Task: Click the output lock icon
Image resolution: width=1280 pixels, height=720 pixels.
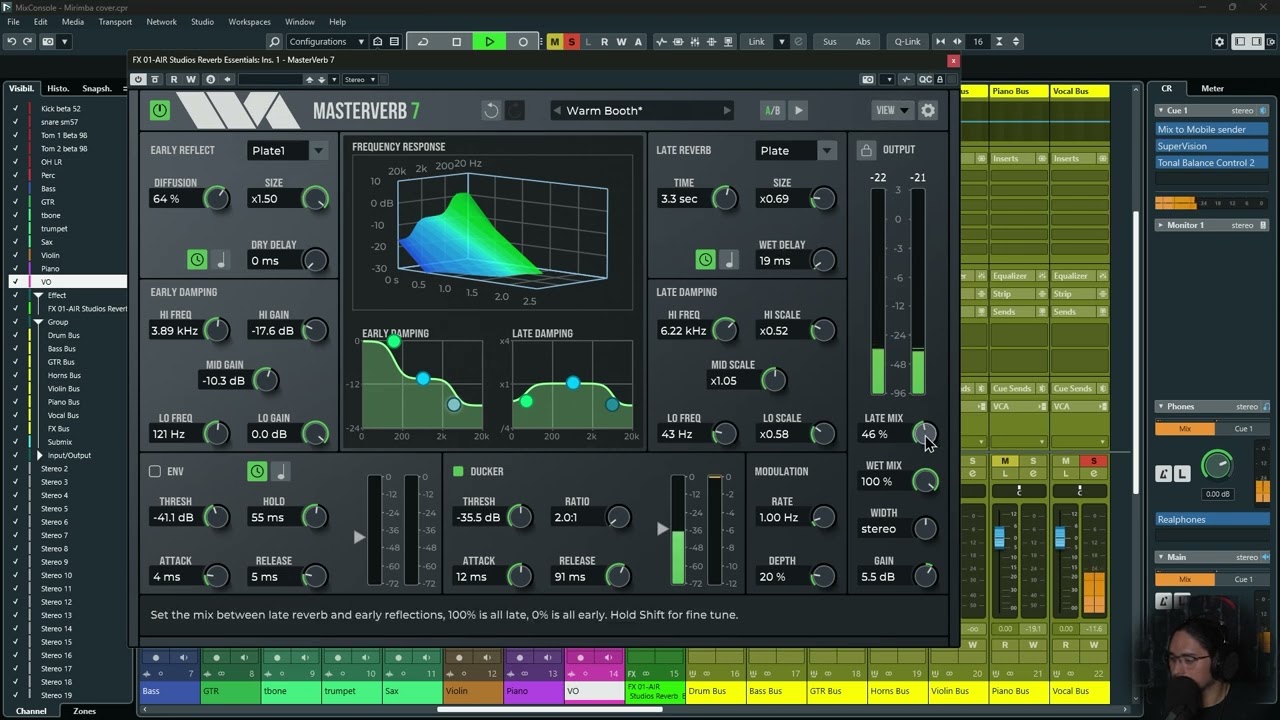Action: coord(866,150)
